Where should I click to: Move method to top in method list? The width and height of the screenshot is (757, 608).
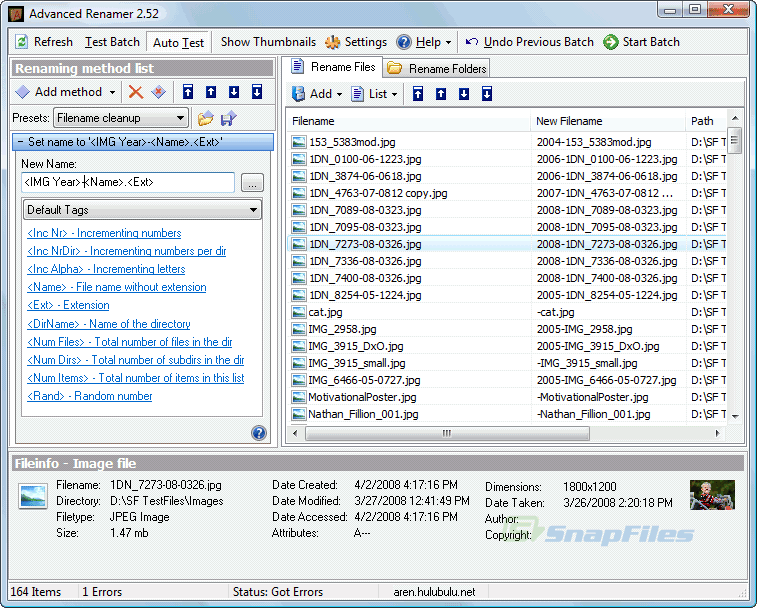[188, 92]
